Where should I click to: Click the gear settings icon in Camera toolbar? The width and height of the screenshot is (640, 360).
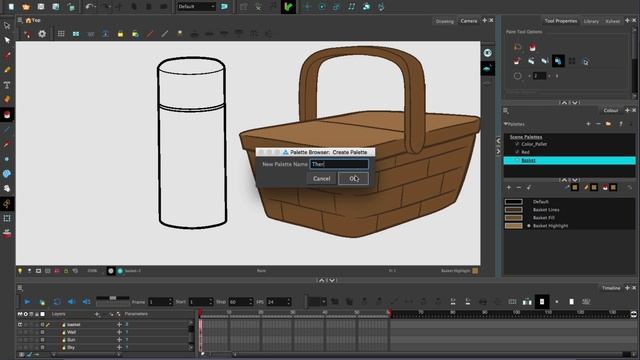(x=42, y=34)
